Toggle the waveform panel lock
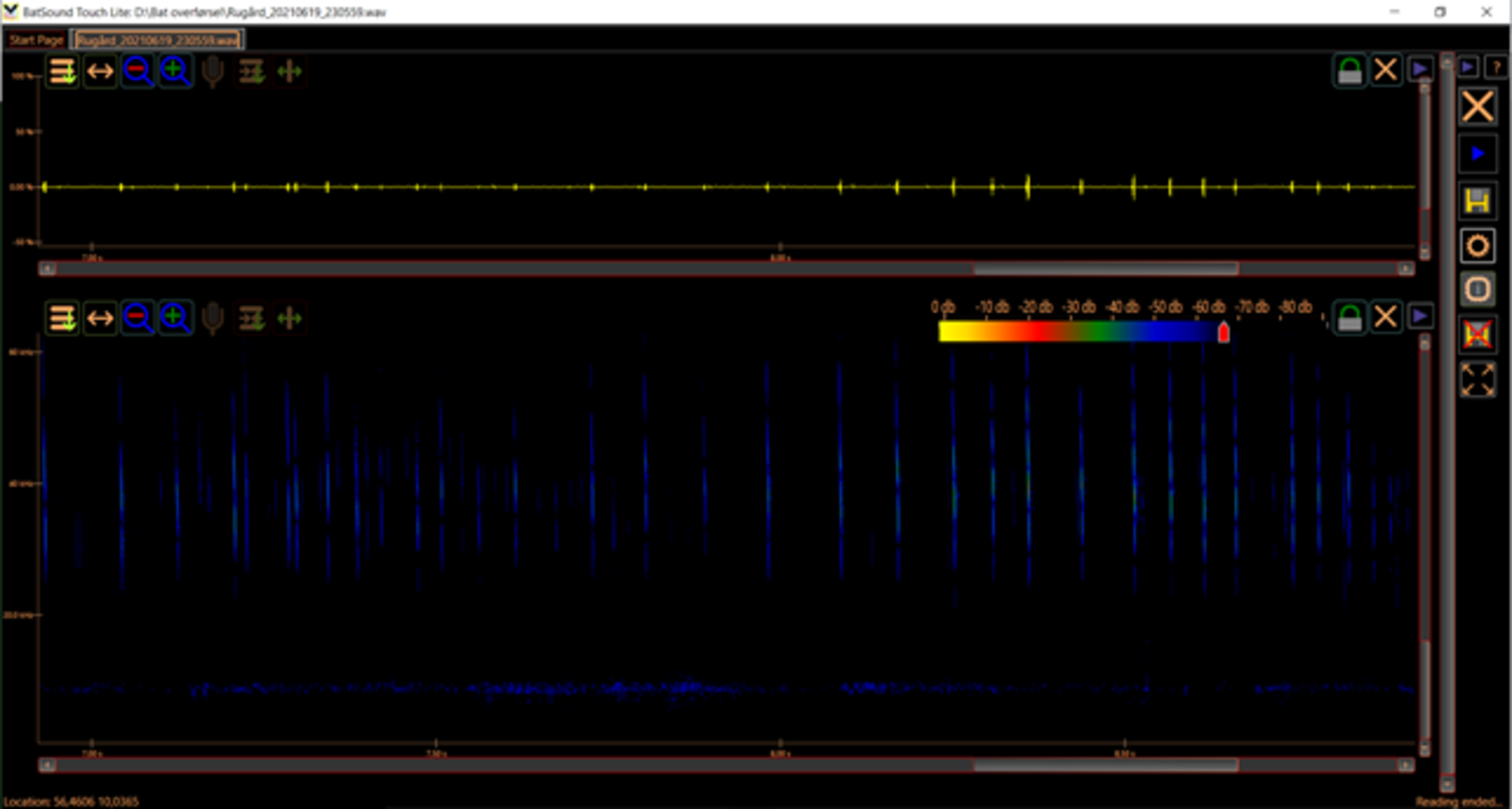This screenshot has height=809, width=1512. pyautogui.click(x=1349, y=71)
